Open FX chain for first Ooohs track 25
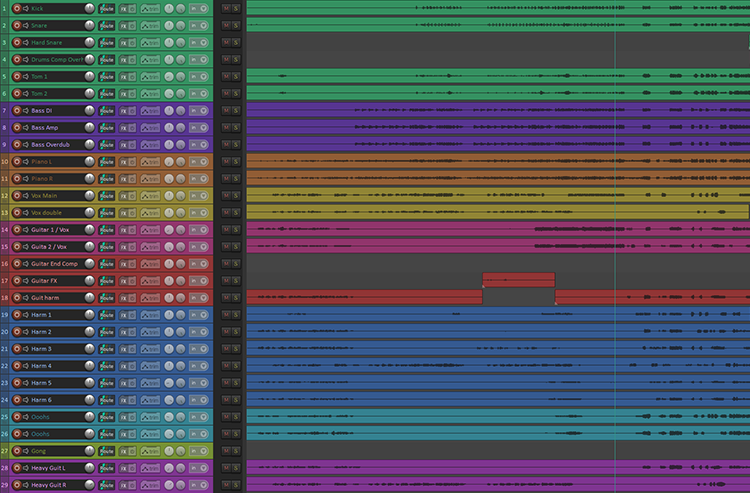Image resolution: width=750 pixels, height=493 pixels. [x=123, y=417]
